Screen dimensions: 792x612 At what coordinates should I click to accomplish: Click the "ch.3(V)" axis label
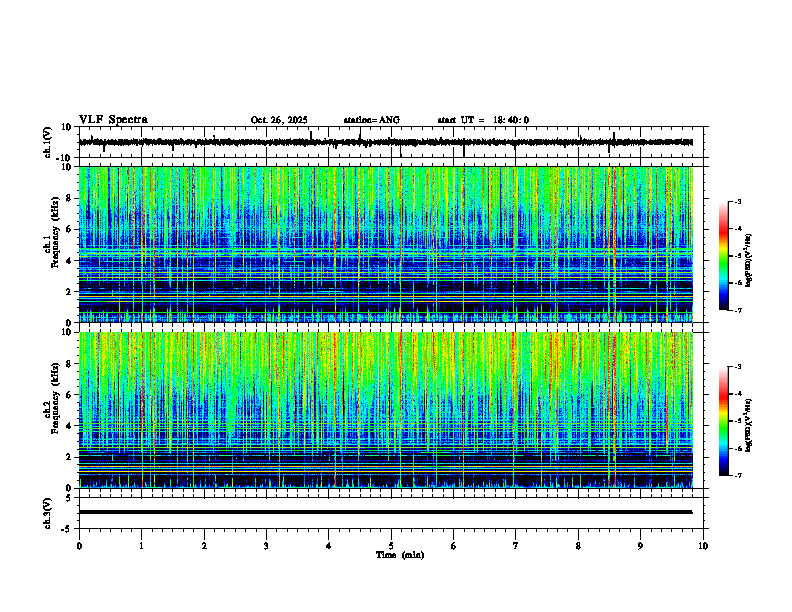click(47, 513)
